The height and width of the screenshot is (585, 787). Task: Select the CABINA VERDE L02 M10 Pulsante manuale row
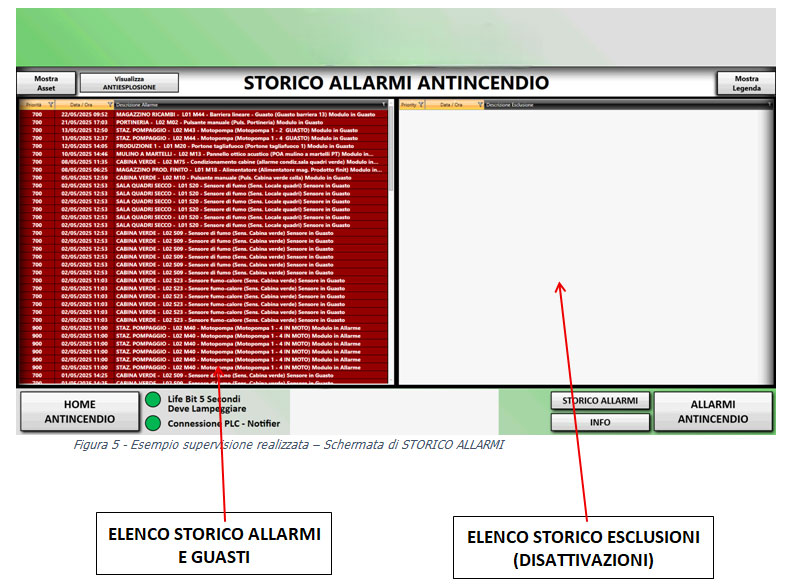click(203, 178)
